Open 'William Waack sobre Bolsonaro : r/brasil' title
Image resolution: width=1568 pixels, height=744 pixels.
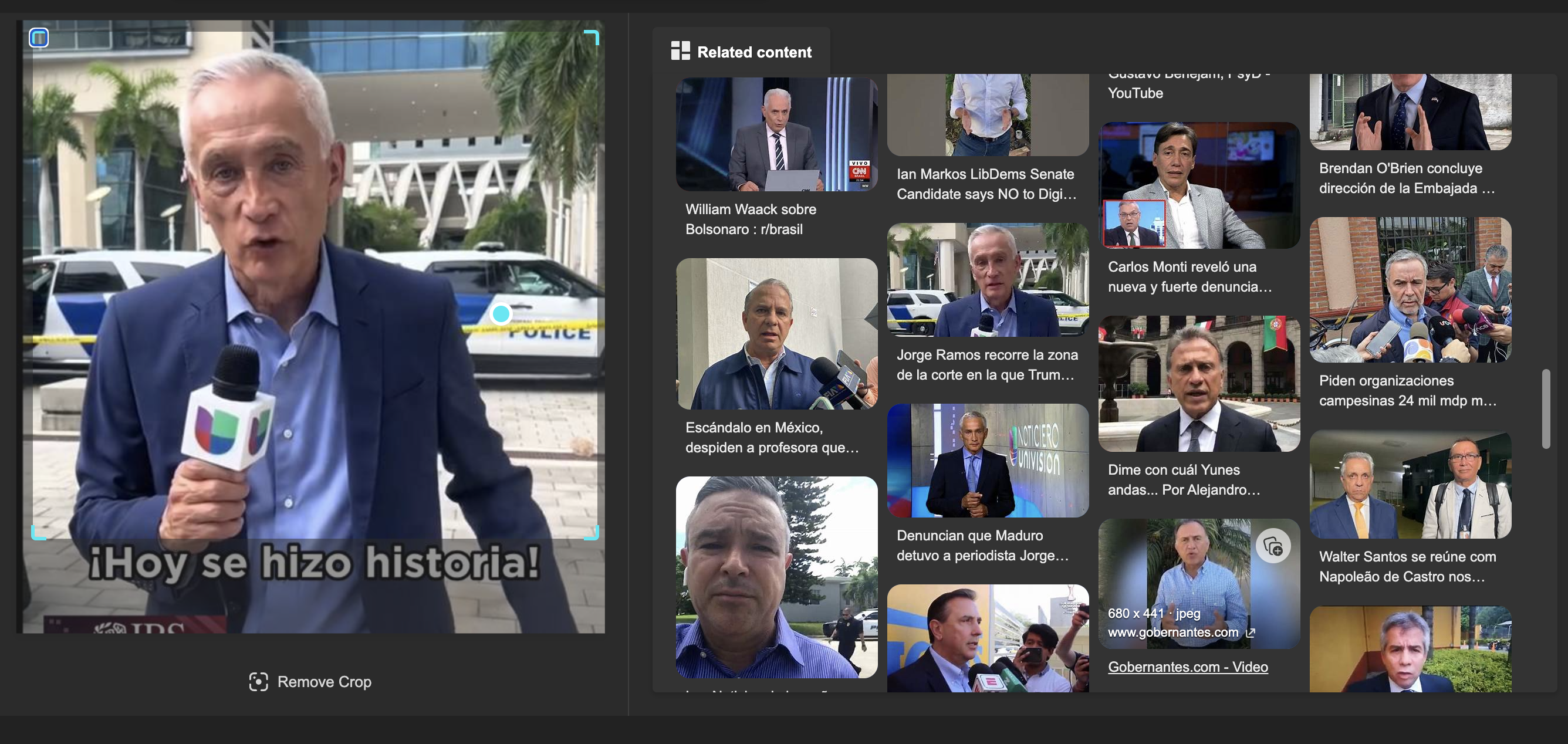751,219
